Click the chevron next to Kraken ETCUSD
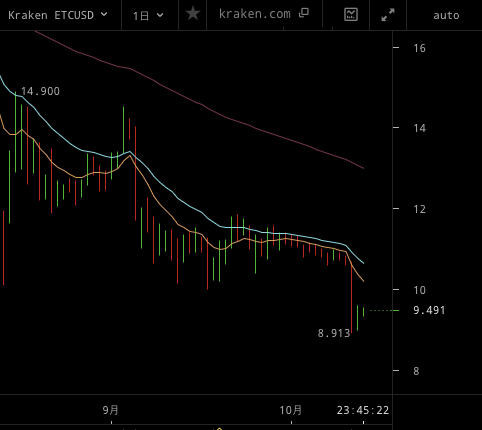Image resolution: width=482 pixels, height=430 pixels. tap(104, 14)
